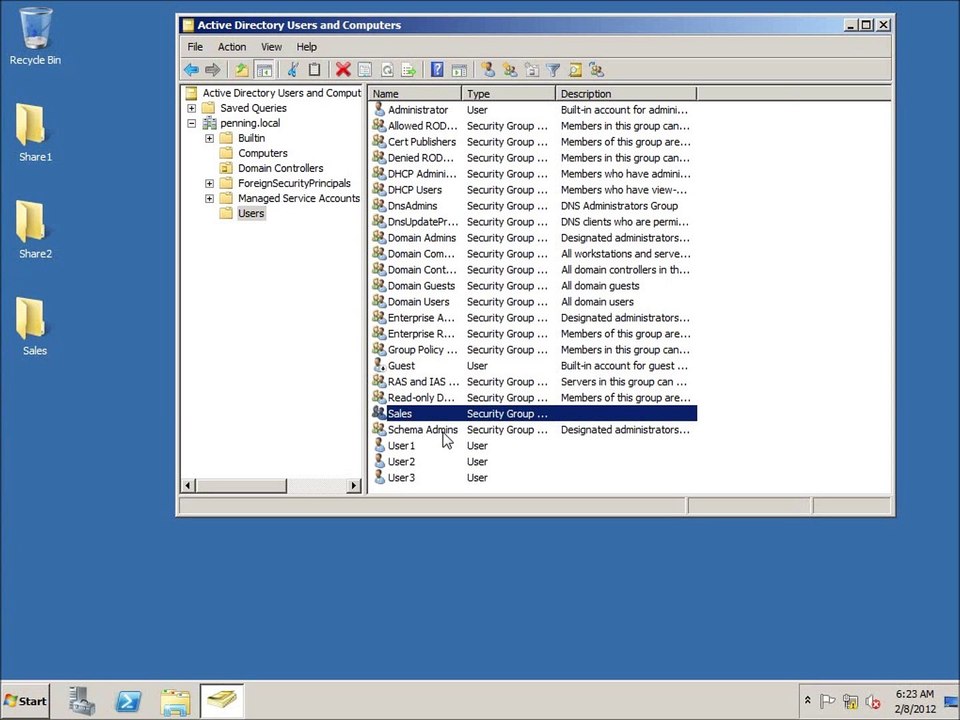
Task: Open Windows Explorer from the taskbar
Action: click(x=175, y=702)
